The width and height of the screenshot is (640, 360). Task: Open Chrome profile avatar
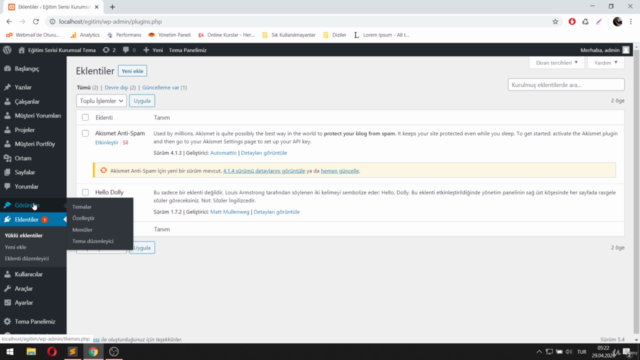click(617, 22)
